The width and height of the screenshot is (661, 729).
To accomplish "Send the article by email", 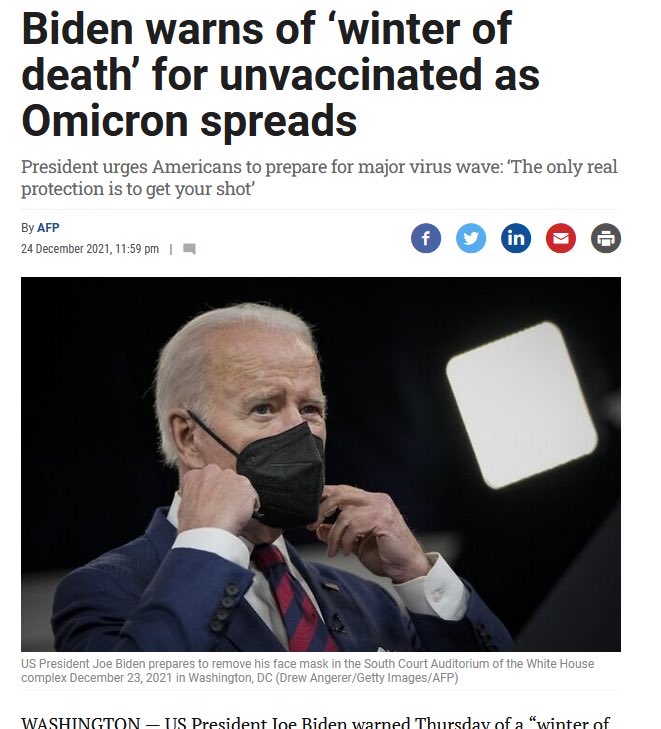I will 561,238.
